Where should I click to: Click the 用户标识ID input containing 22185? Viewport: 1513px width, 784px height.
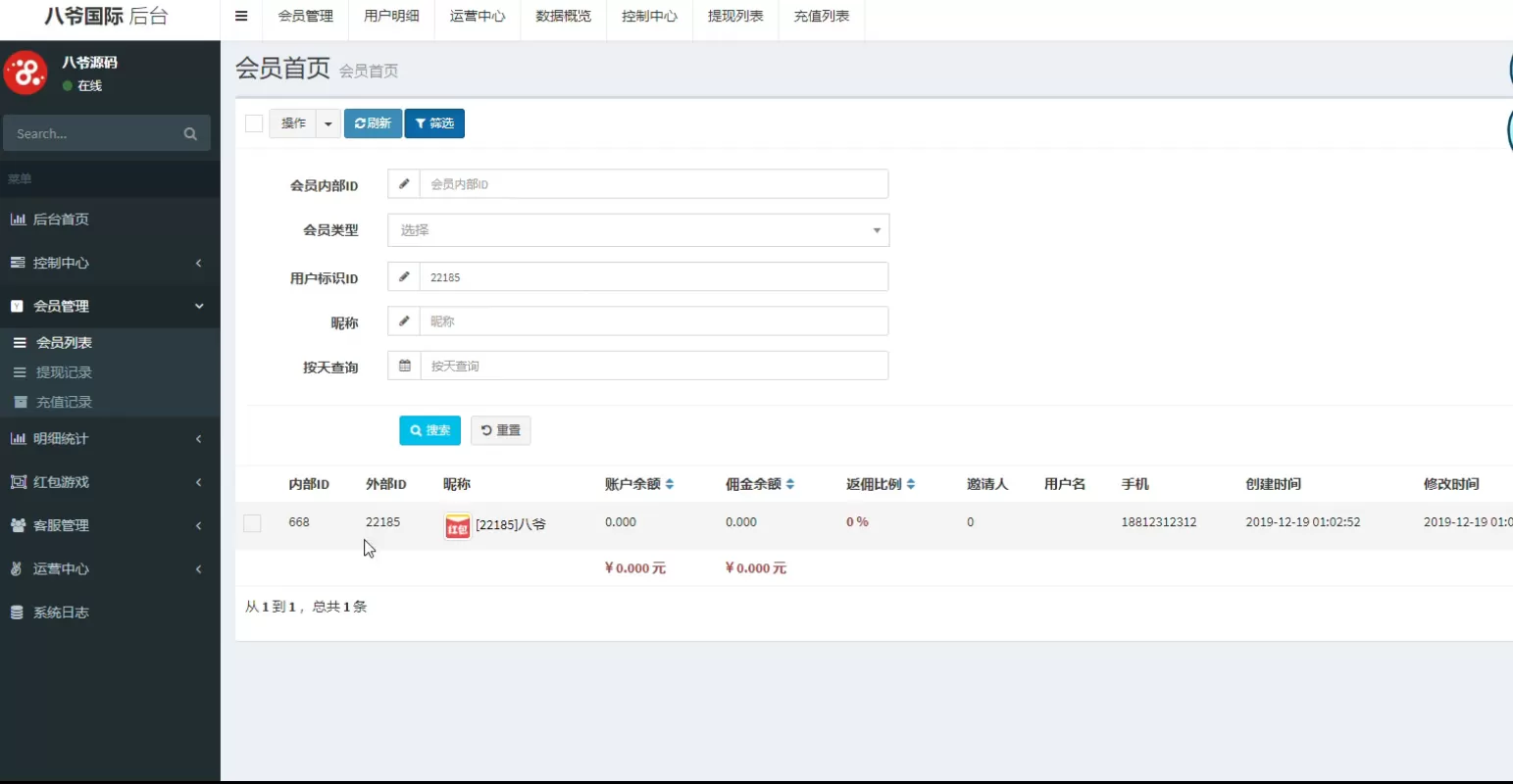[x=652, y=276]
